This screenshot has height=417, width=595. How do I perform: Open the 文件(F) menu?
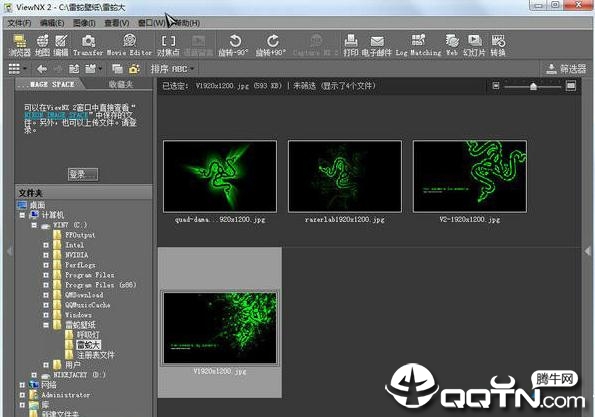19,23
